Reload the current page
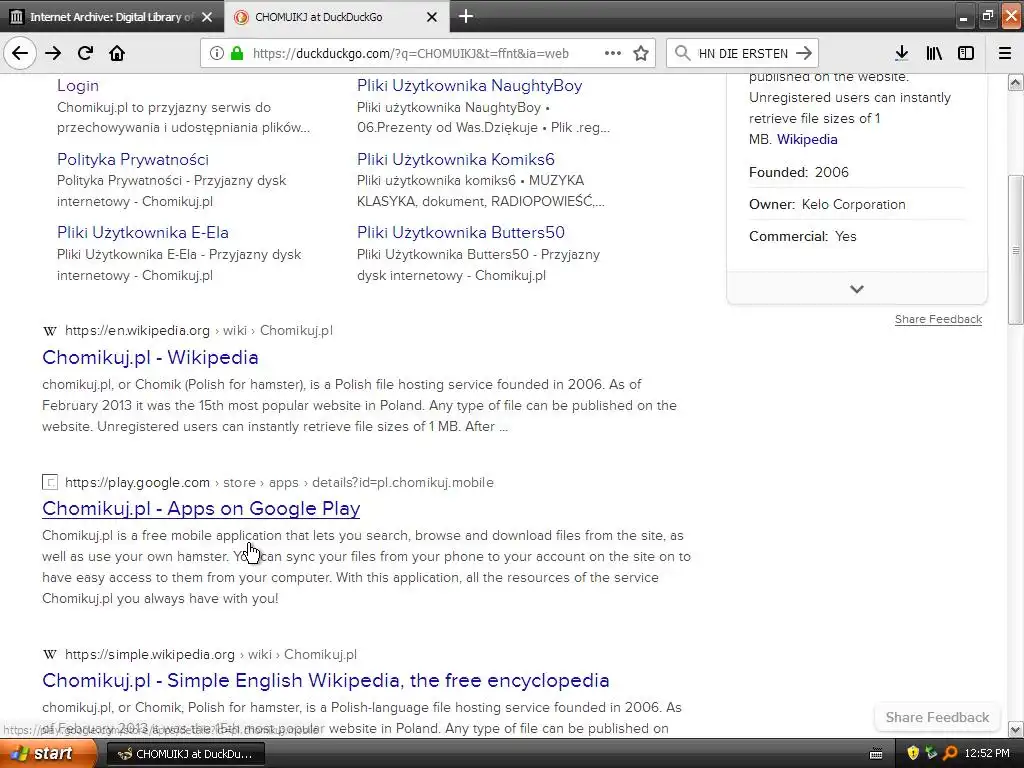 pos(85,53)
